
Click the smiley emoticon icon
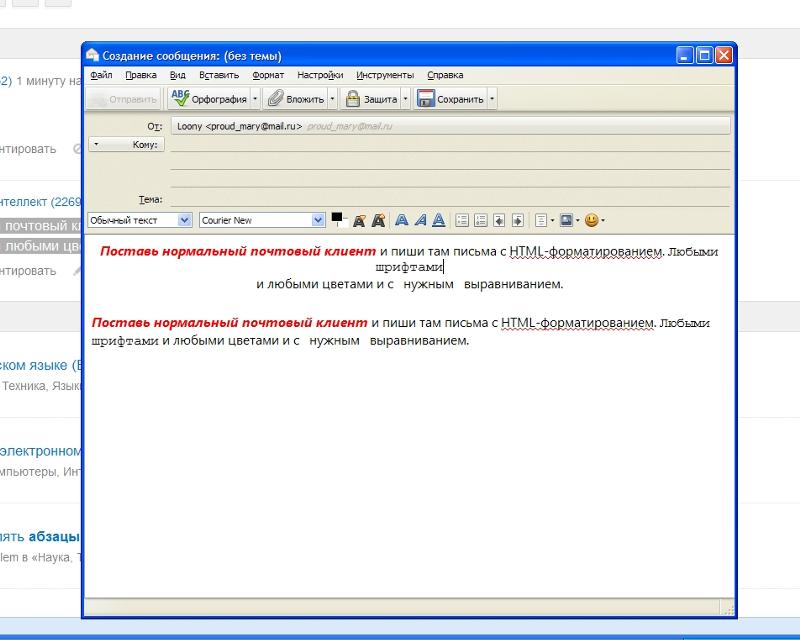click(x=591, y=220)
